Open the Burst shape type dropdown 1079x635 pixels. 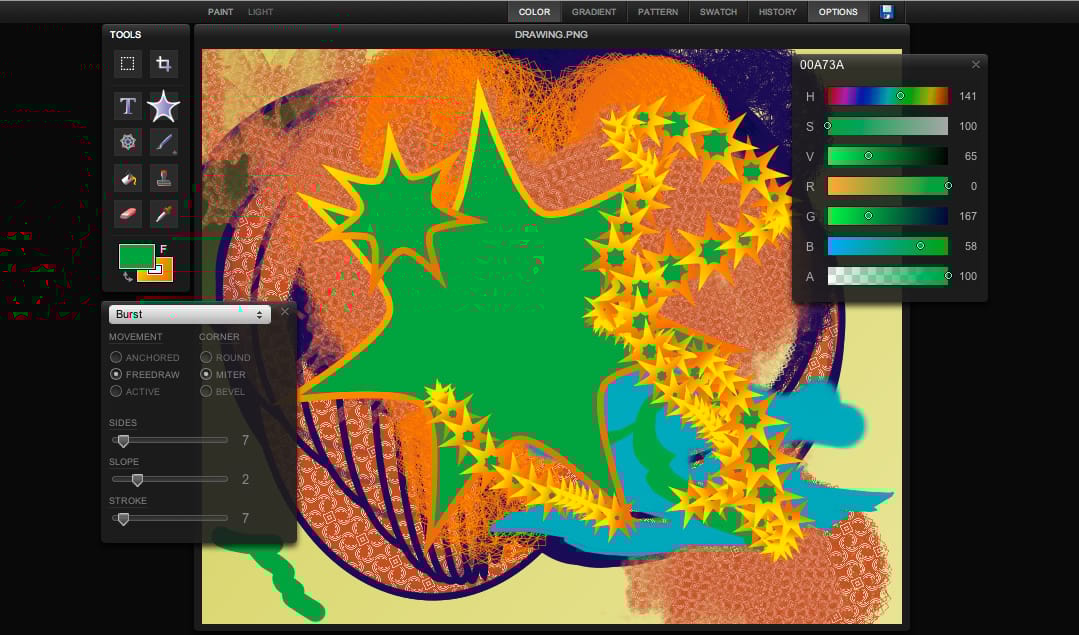point(189,314)
